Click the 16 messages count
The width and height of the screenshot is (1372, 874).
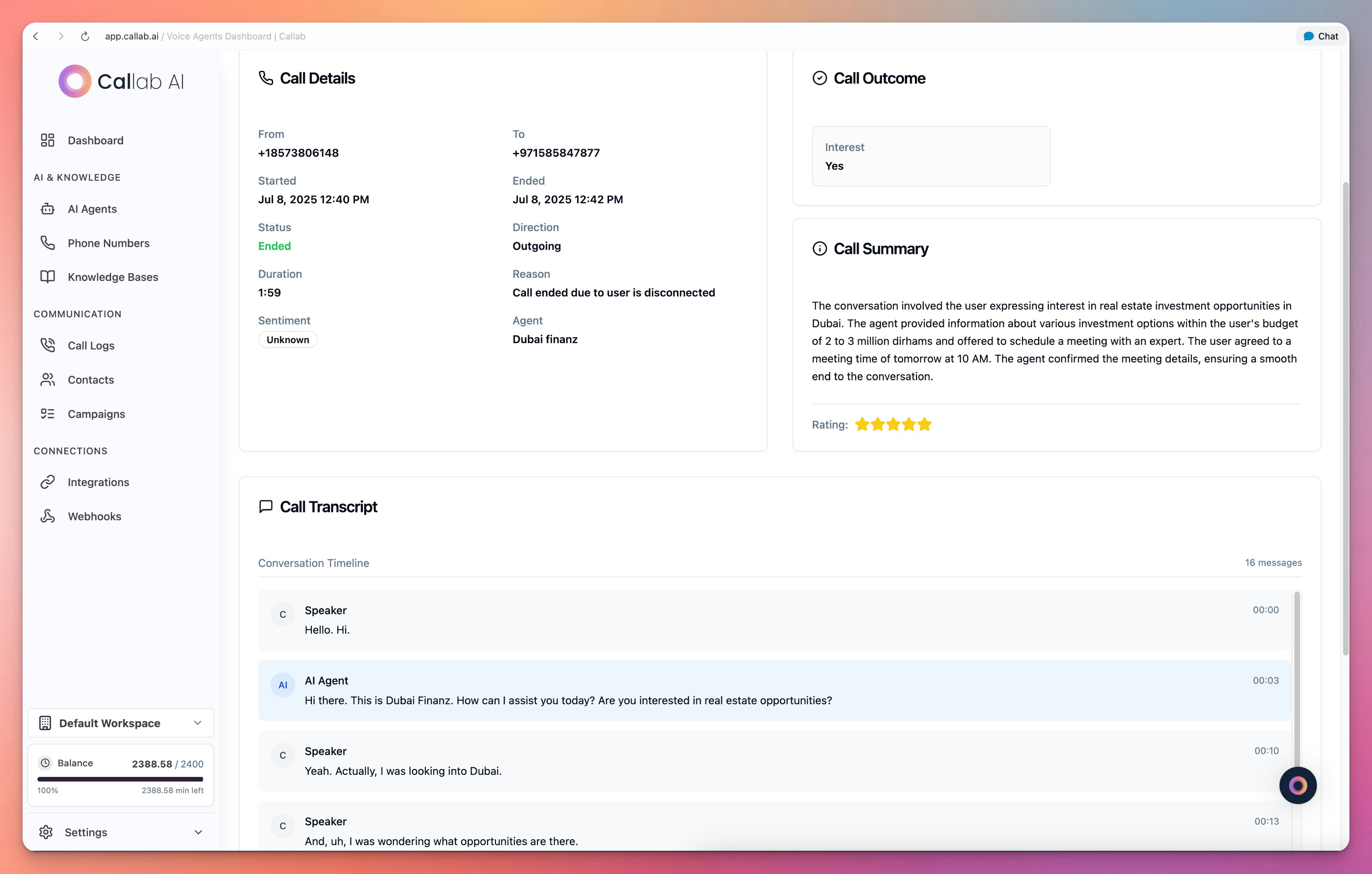pyautogui.click(x=1273, y=563)
